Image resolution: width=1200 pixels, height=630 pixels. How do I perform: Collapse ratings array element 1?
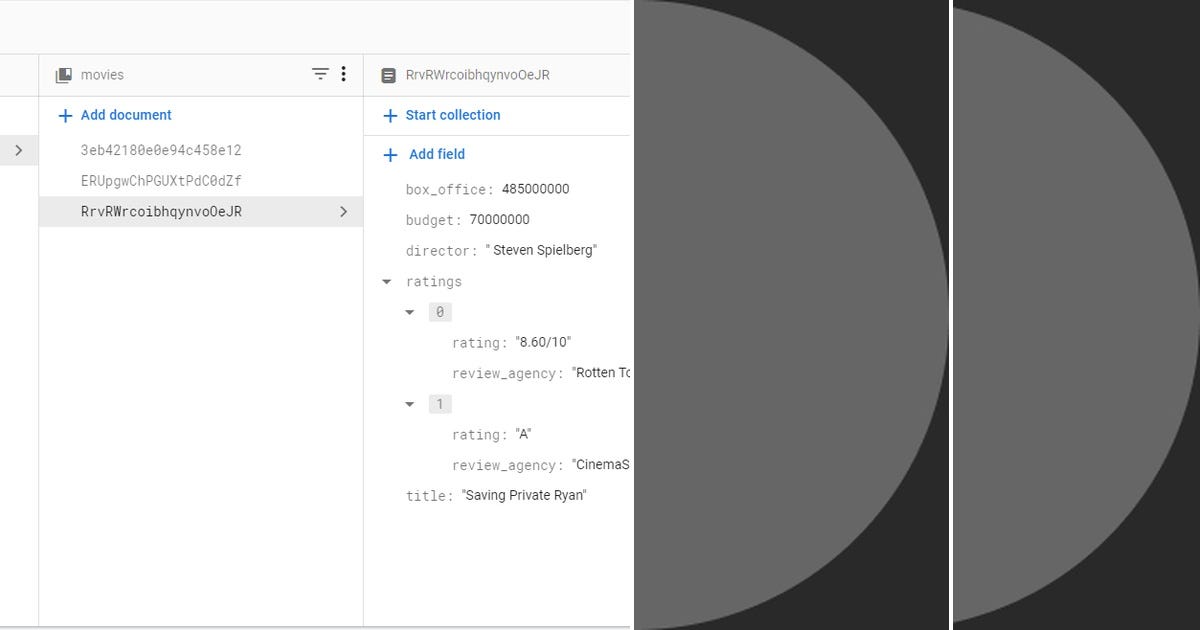(409, 403)
